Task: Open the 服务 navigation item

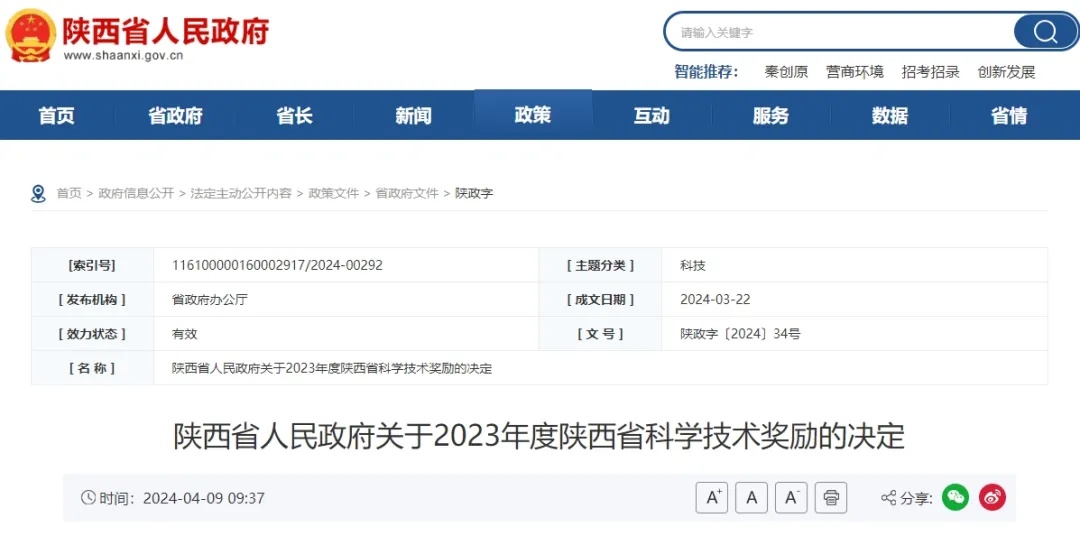Action: 770,116
